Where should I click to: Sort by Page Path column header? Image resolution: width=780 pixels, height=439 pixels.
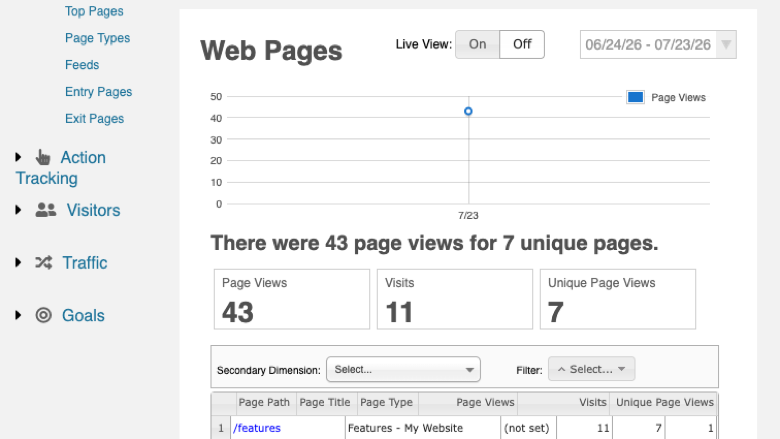264,402
